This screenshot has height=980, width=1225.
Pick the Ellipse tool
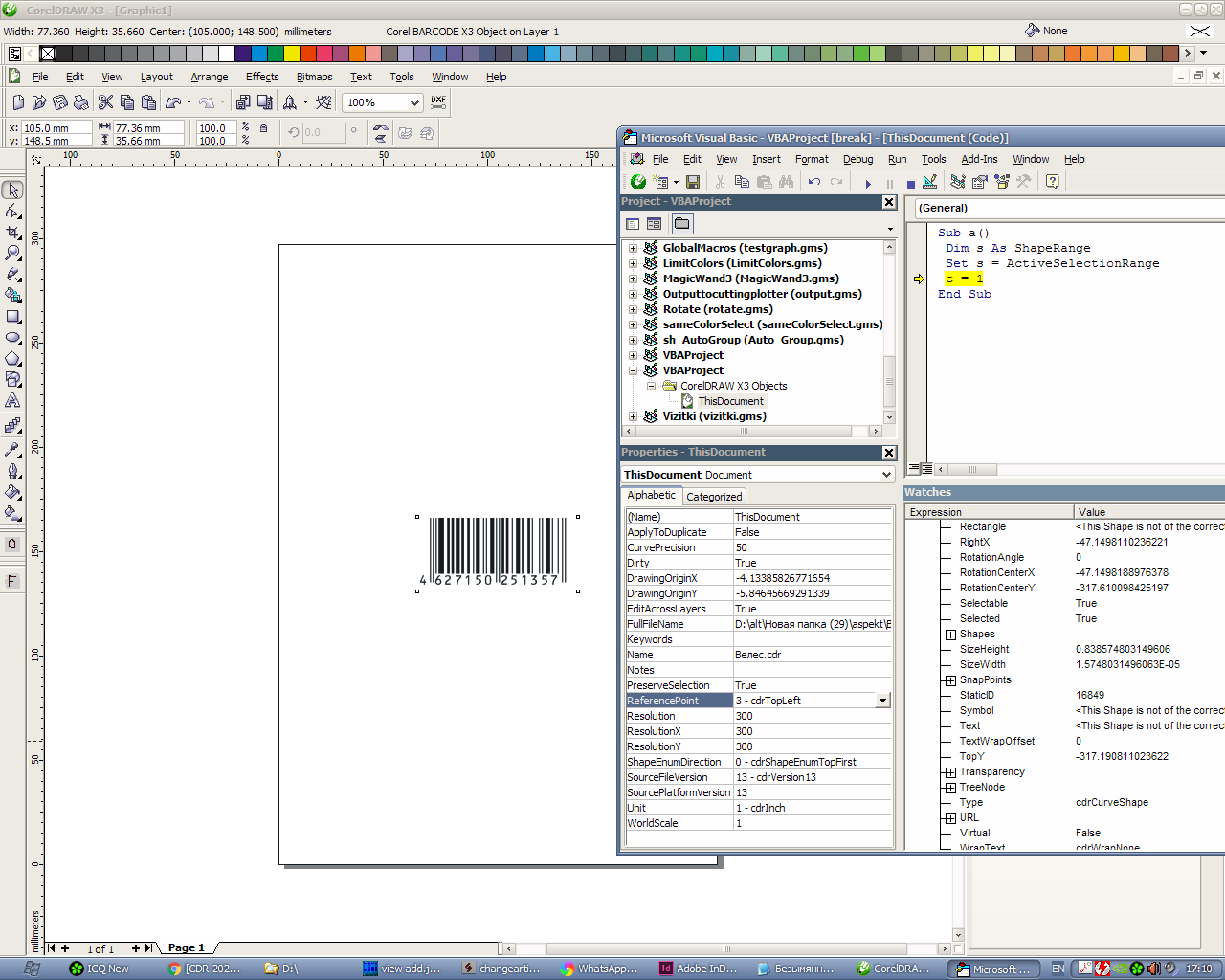point(12,337)
